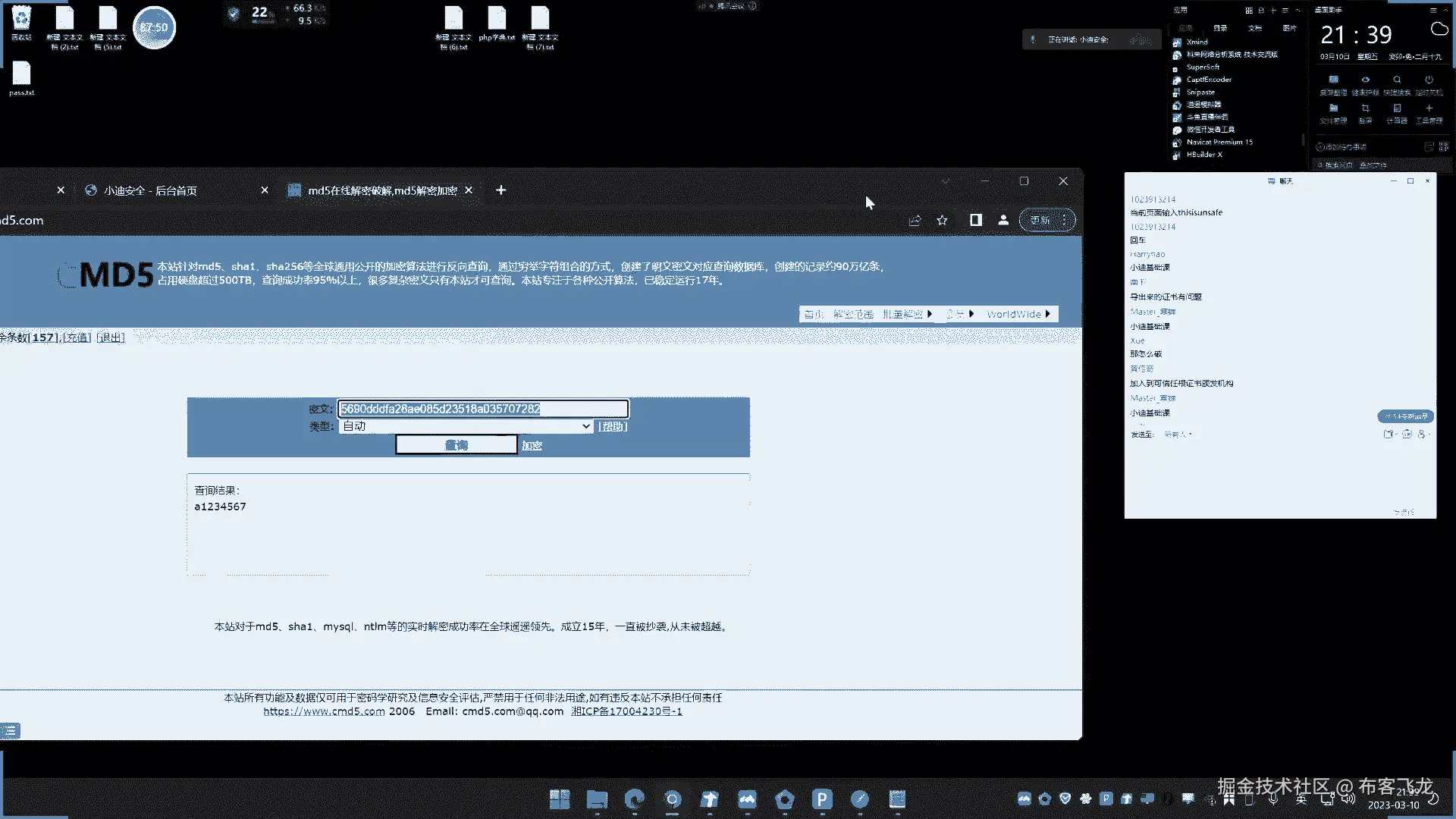Click the share page icon in the address bar
Screen dimensions: 1456x819
click(x=915, y=220)
